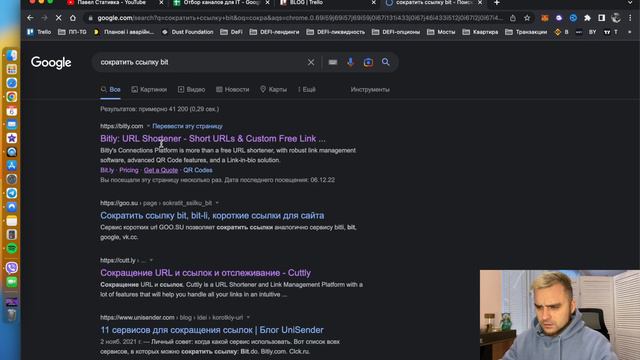Open Сократить ссылку bit goo.su result
The image size is (640, 360).
[212, 215]
